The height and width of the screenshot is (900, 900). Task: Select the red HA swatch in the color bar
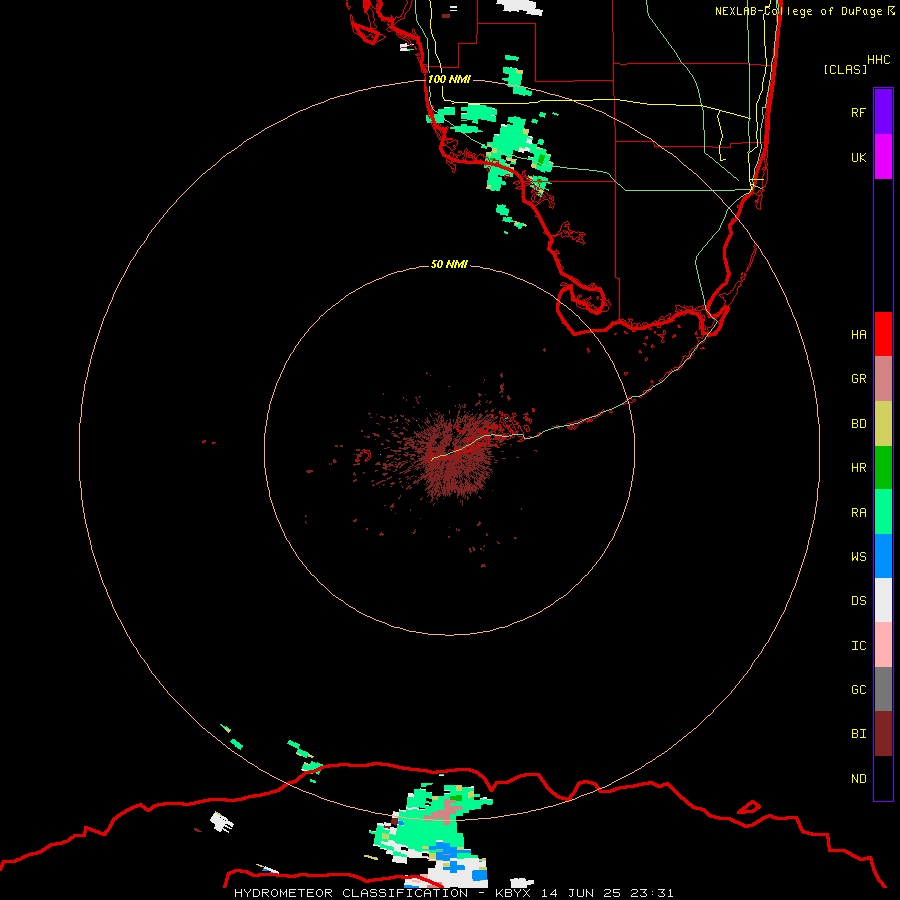click(x=883, y=334)
